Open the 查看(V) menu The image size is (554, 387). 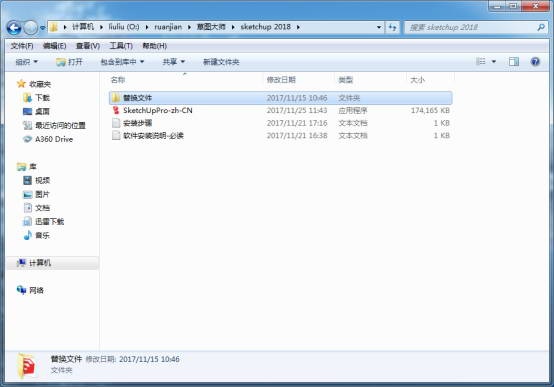(88, 46)
